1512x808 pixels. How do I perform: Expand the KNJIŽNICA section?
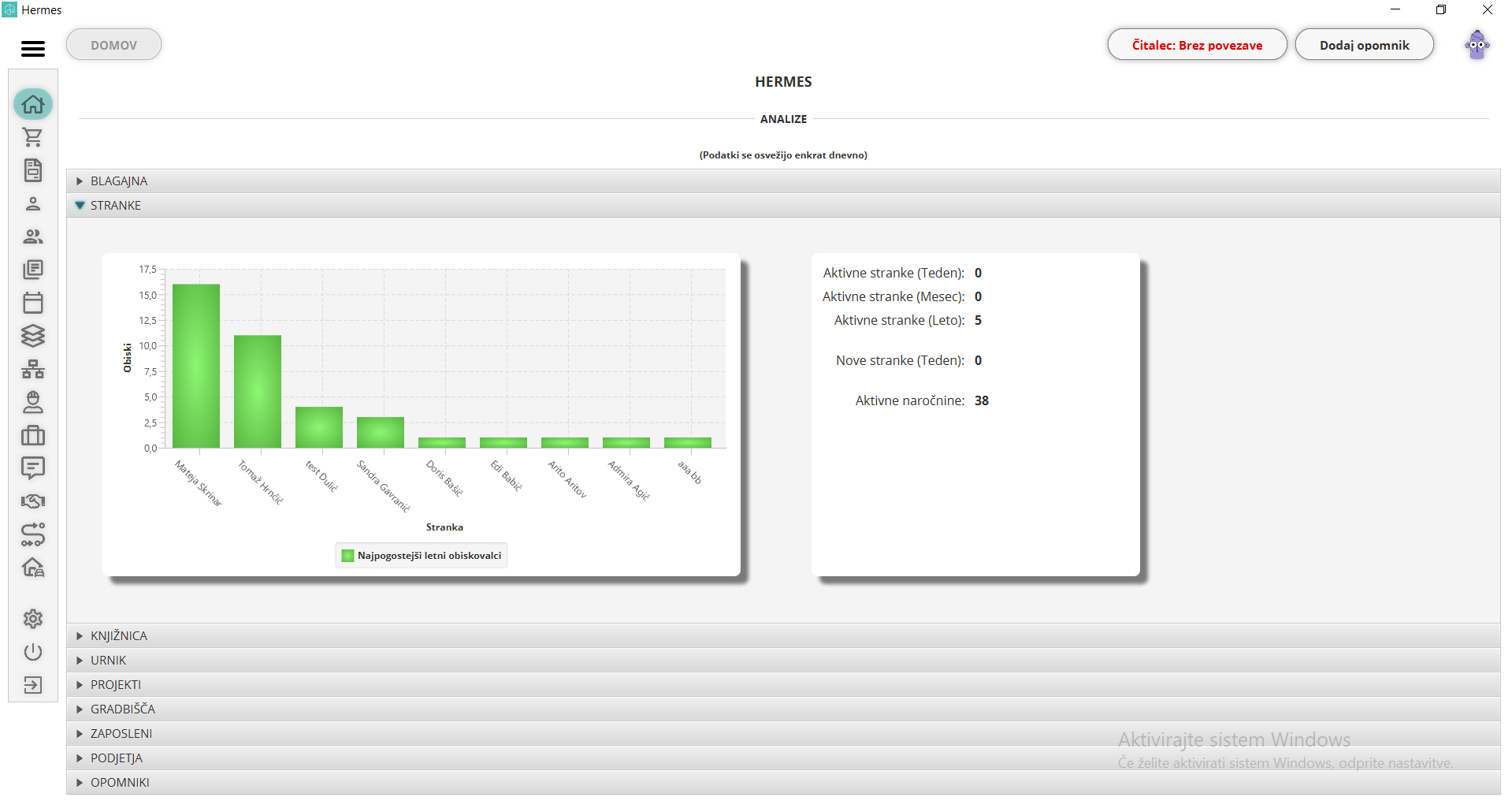(x=783, y=635)
